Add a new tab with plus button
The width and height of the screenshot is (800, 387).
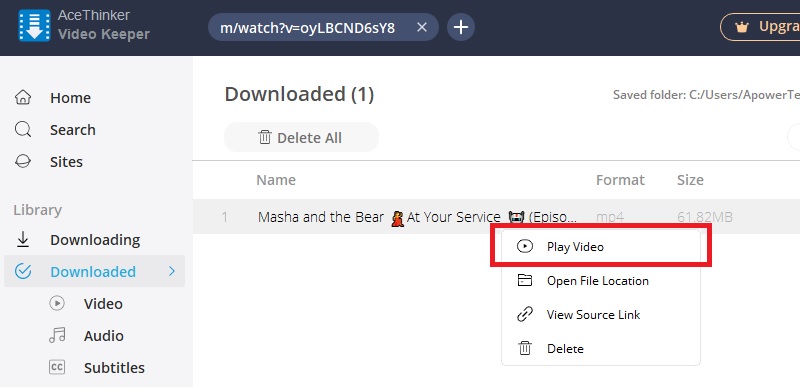pos(461,27)
